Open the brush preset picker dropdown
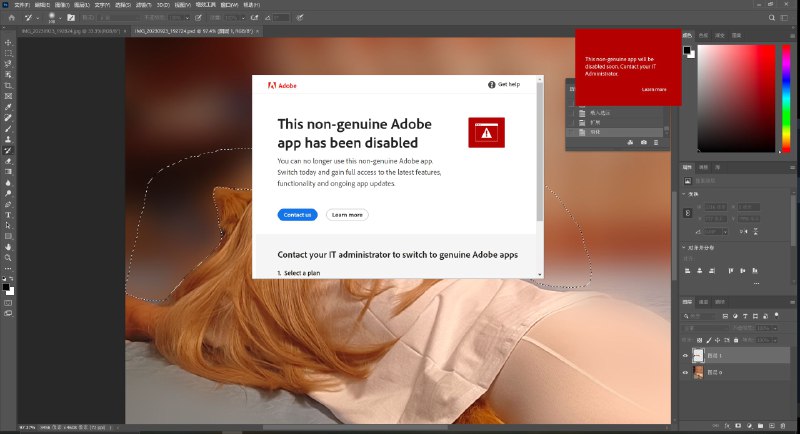Screen dimensions: 800x434 [x=60, y=18]
